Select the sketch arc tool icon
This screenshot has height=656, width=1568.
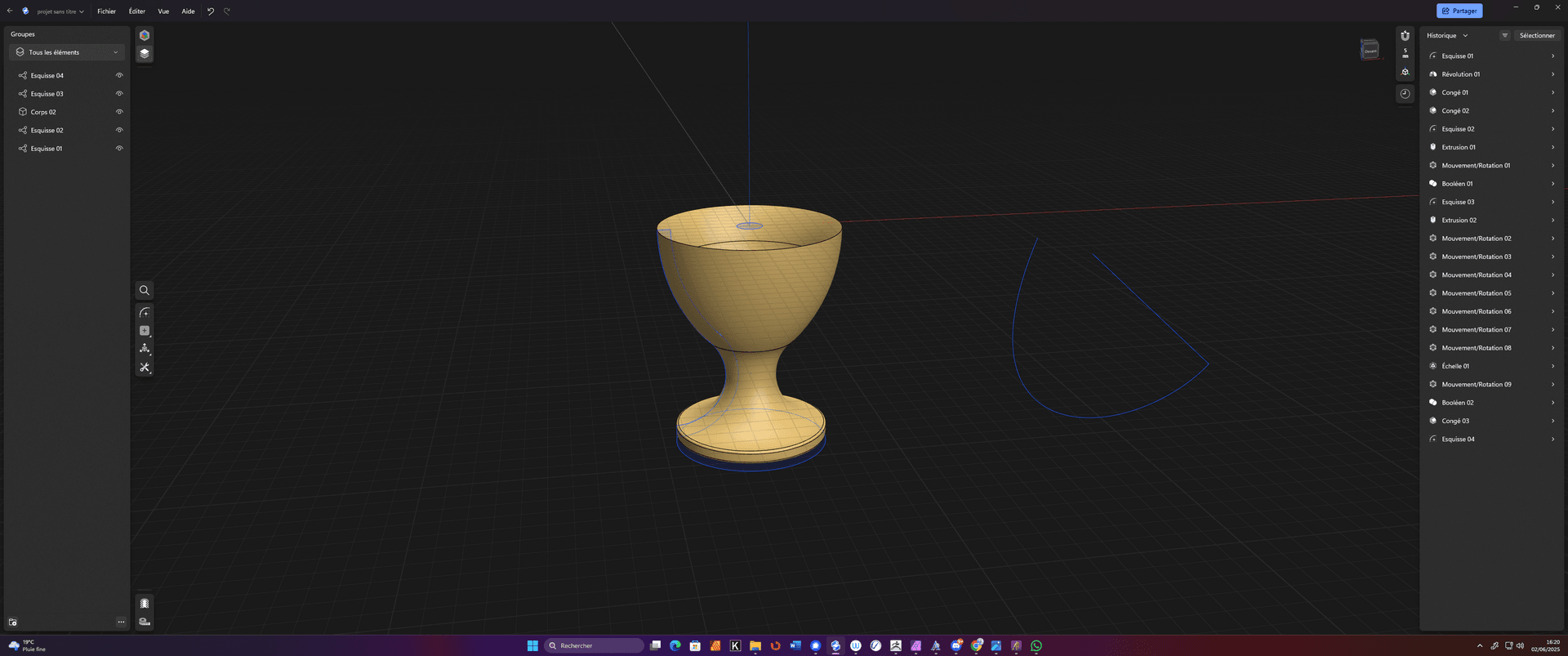(145, 313)
